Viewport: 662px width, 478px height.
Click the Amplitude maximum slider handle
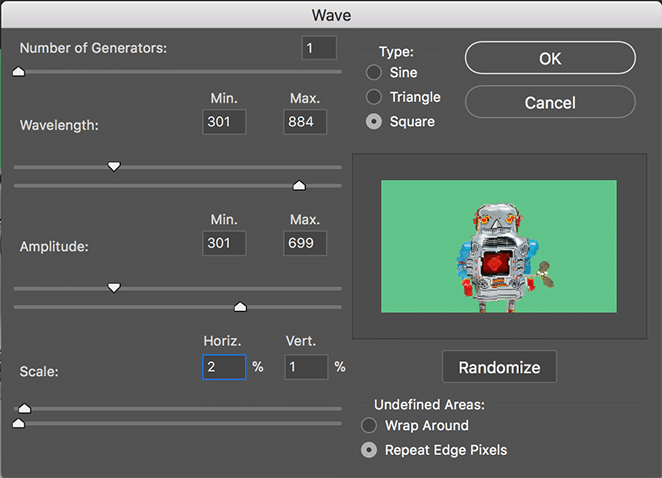(239, 307)
